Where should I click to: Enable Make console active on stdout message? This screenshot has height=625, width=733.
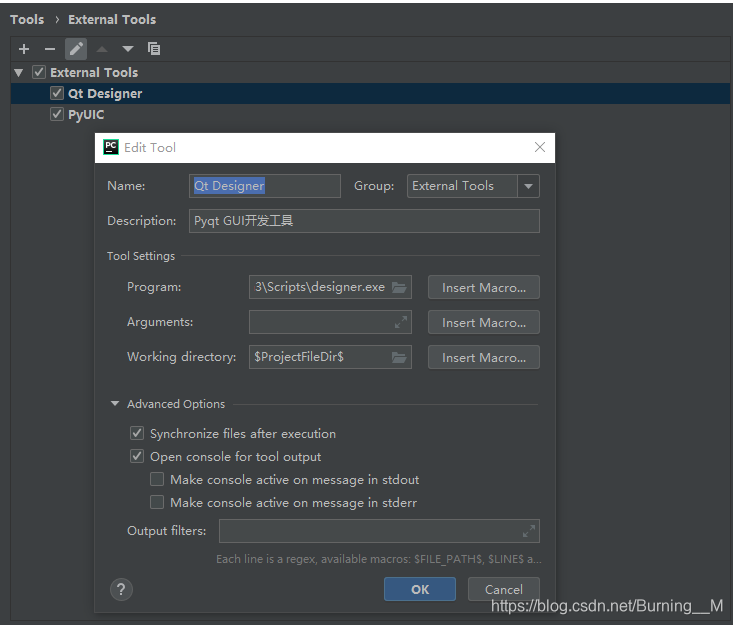click(157, 479)
